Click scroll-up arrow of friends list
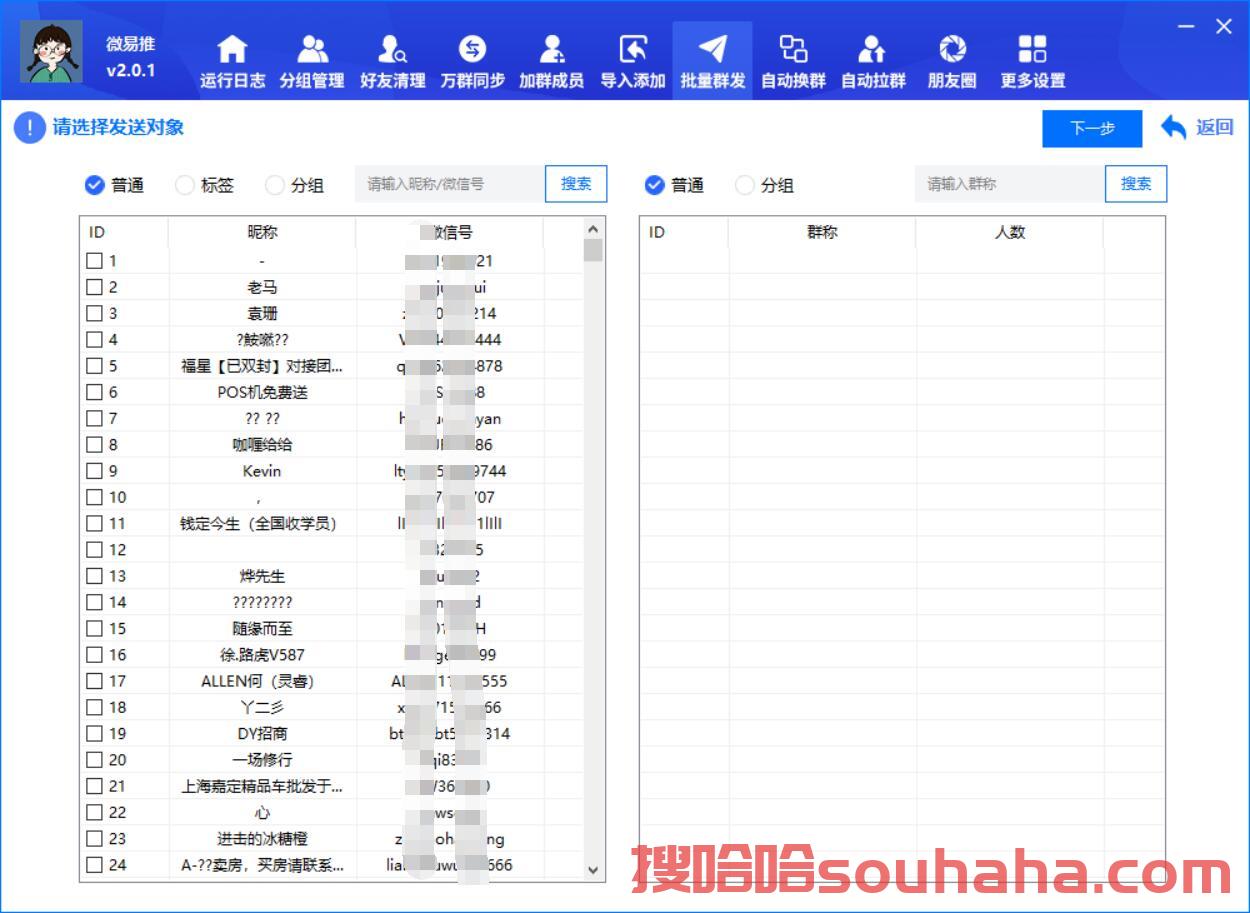1250x913 pixels. (x=593, y=230)
